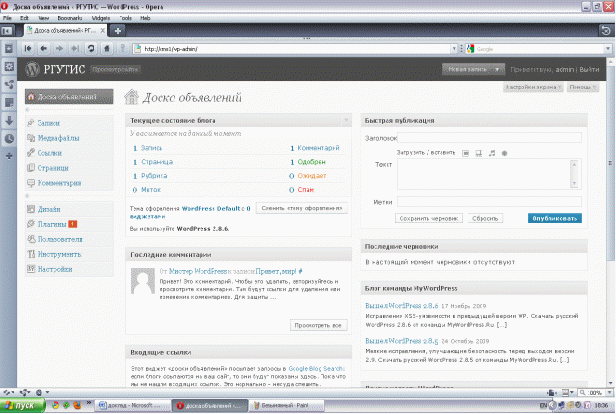Image resolution: width=616 pixels, height=414 pixels.
Task: Open the Bookmarks menu
Action: 70,18
